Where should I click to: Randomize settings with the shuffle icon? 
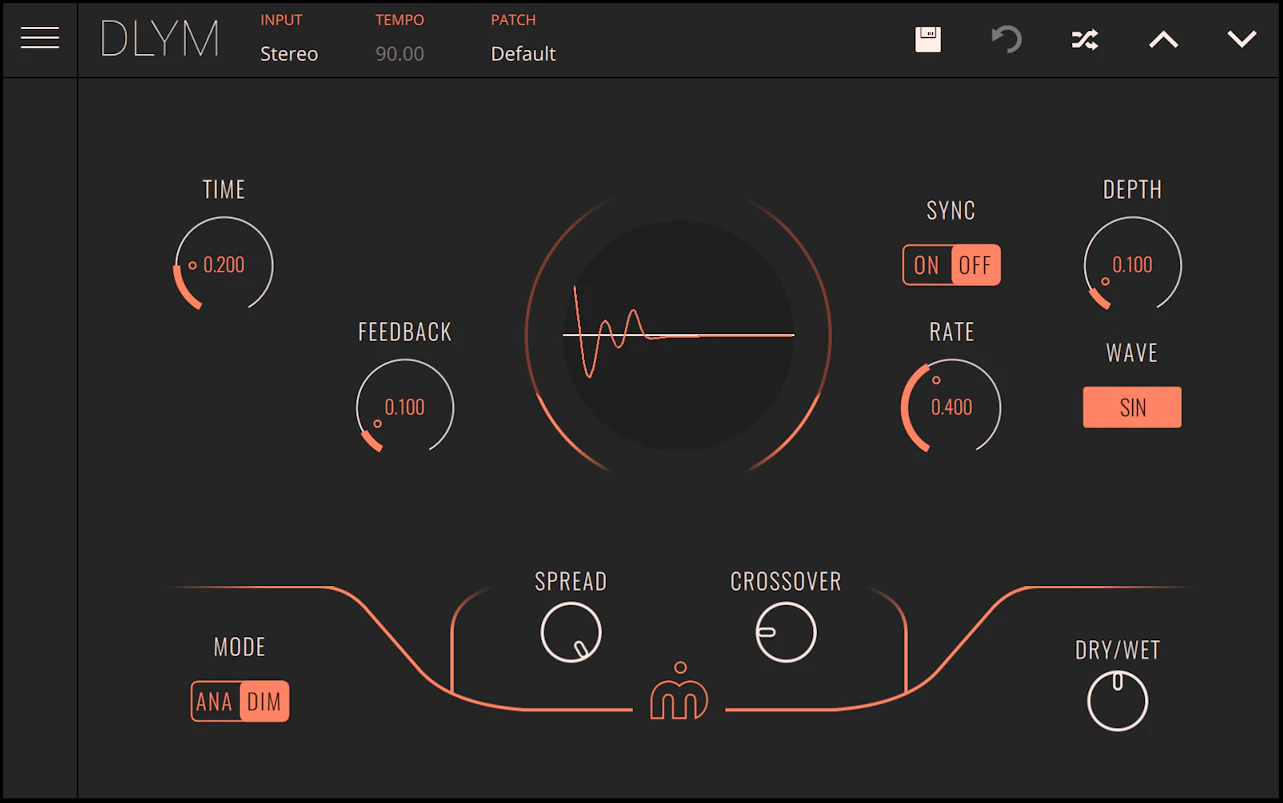pos(1084,39)
